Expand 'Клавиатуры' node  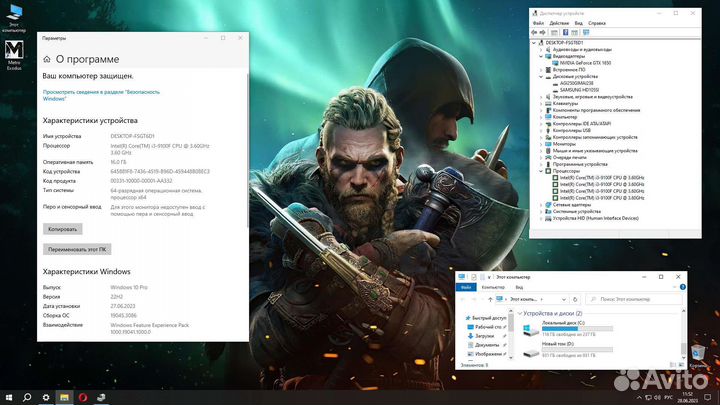(x=541, y=104)
